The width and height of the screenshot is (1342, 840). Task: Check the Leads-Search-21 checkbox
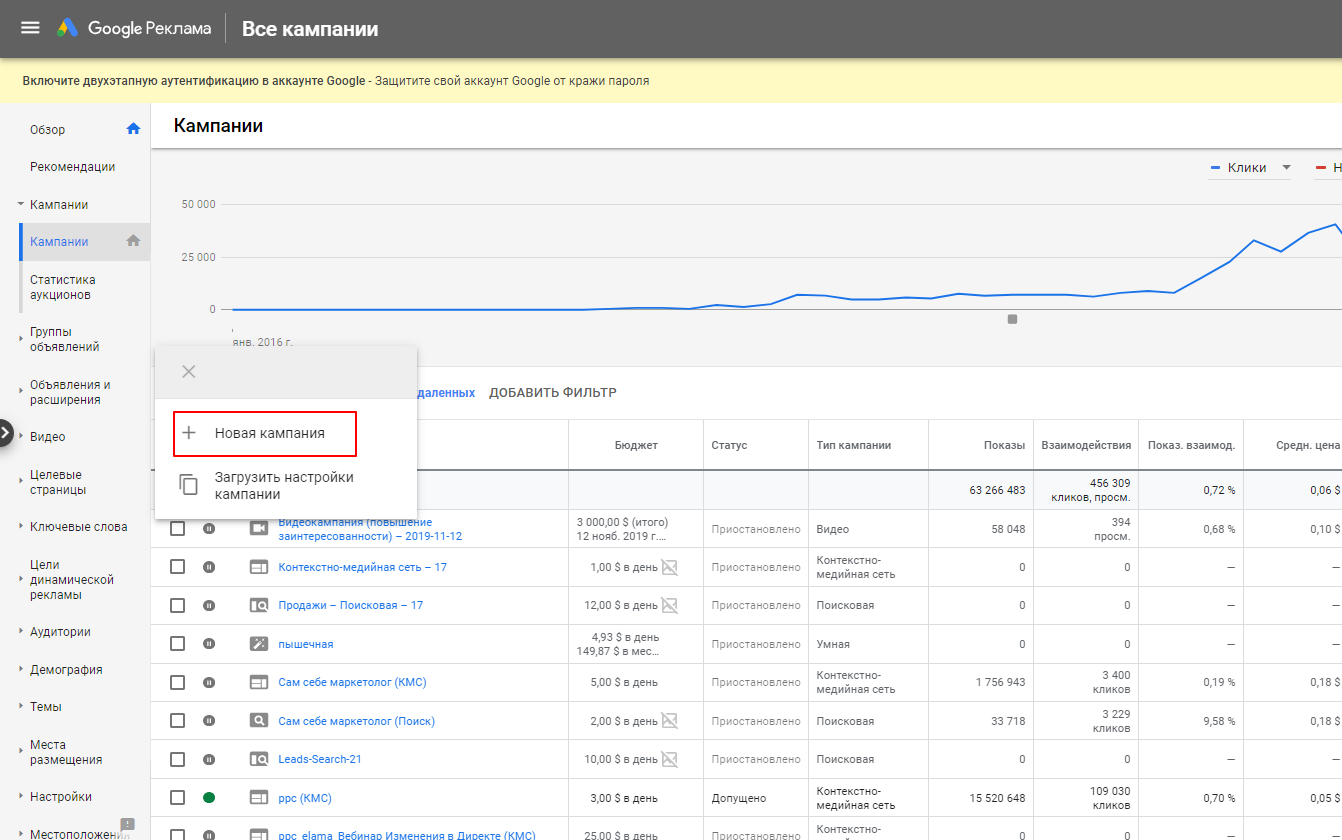tap(177, 759)
